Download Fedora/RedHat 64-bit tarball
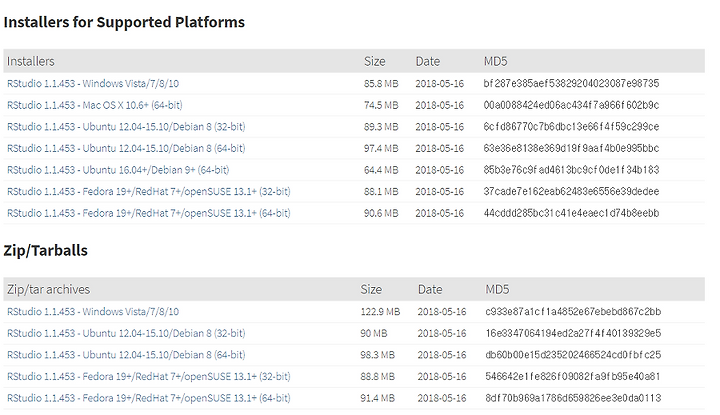This screenshot has height=415, width=720. coord(148,398)
